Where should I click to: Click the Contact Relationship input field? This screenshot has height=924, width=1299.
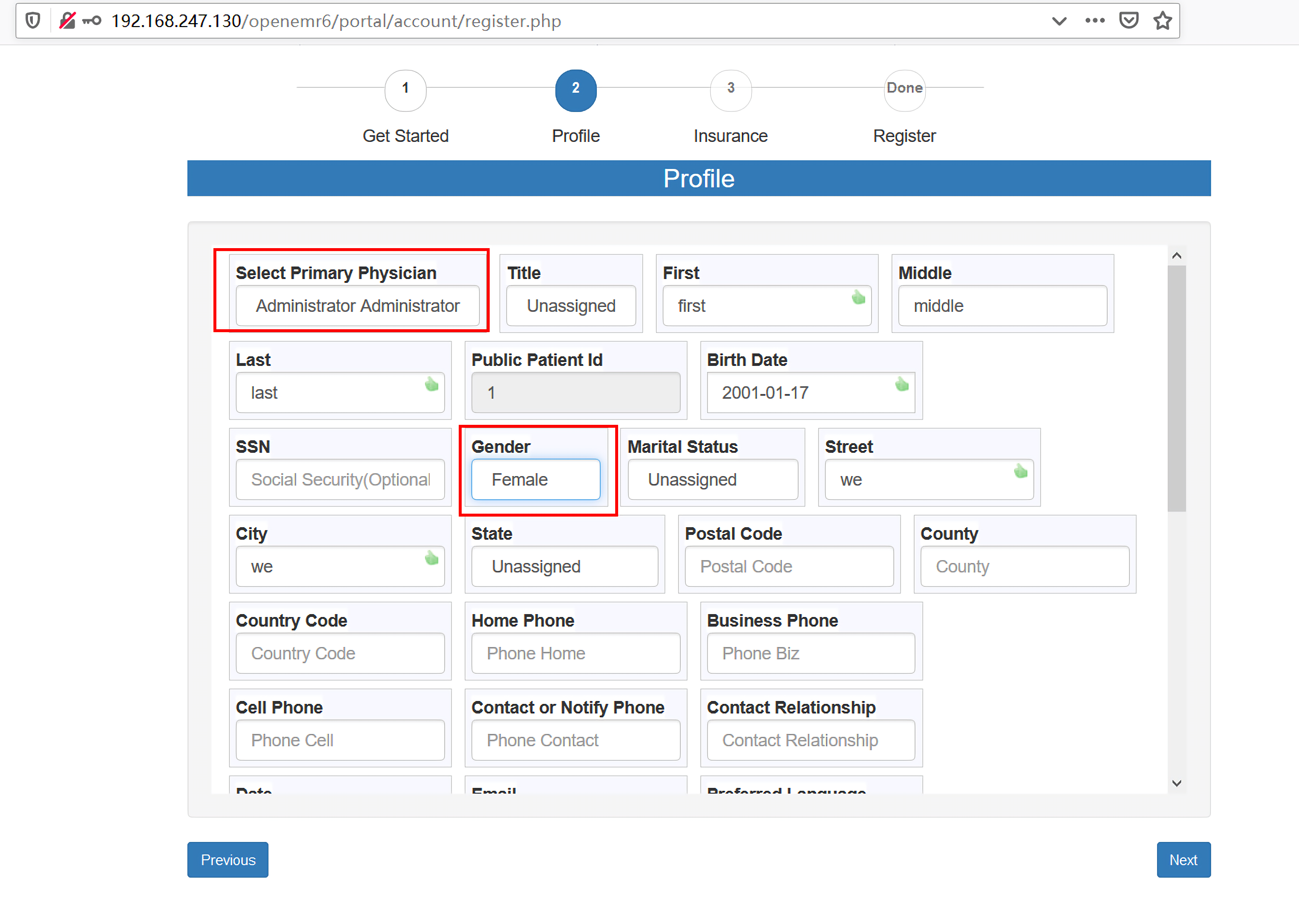(811, 740)
